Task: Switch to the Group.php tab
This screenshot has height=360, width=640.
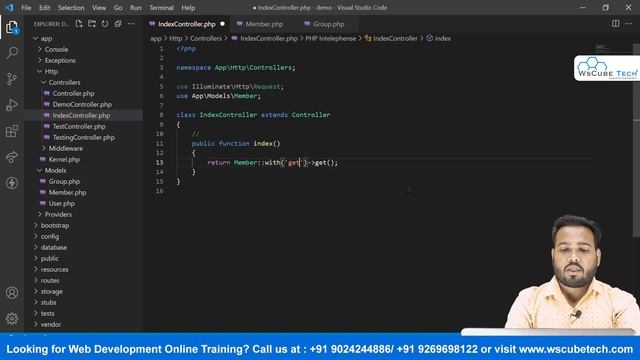Action: click(329, 24)
